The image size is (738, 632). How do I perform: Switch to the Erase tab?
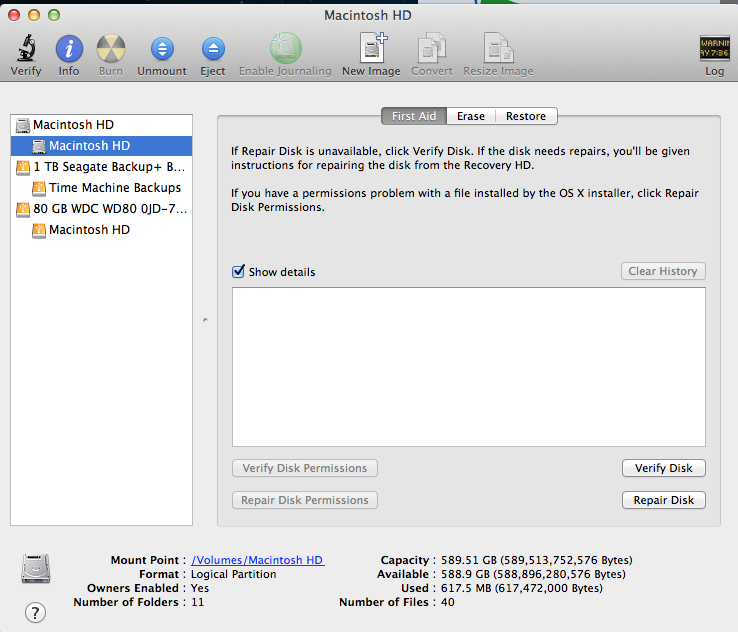point(471,116)
